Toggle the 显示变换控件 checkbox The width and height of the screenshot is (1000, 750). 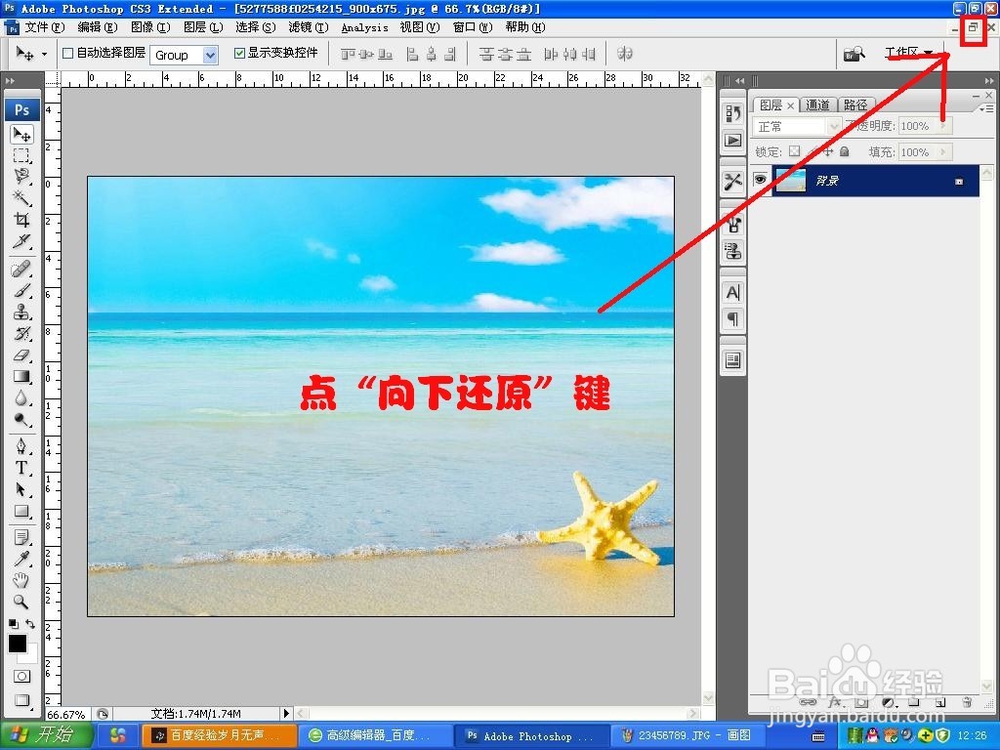[x=239, y=52]
